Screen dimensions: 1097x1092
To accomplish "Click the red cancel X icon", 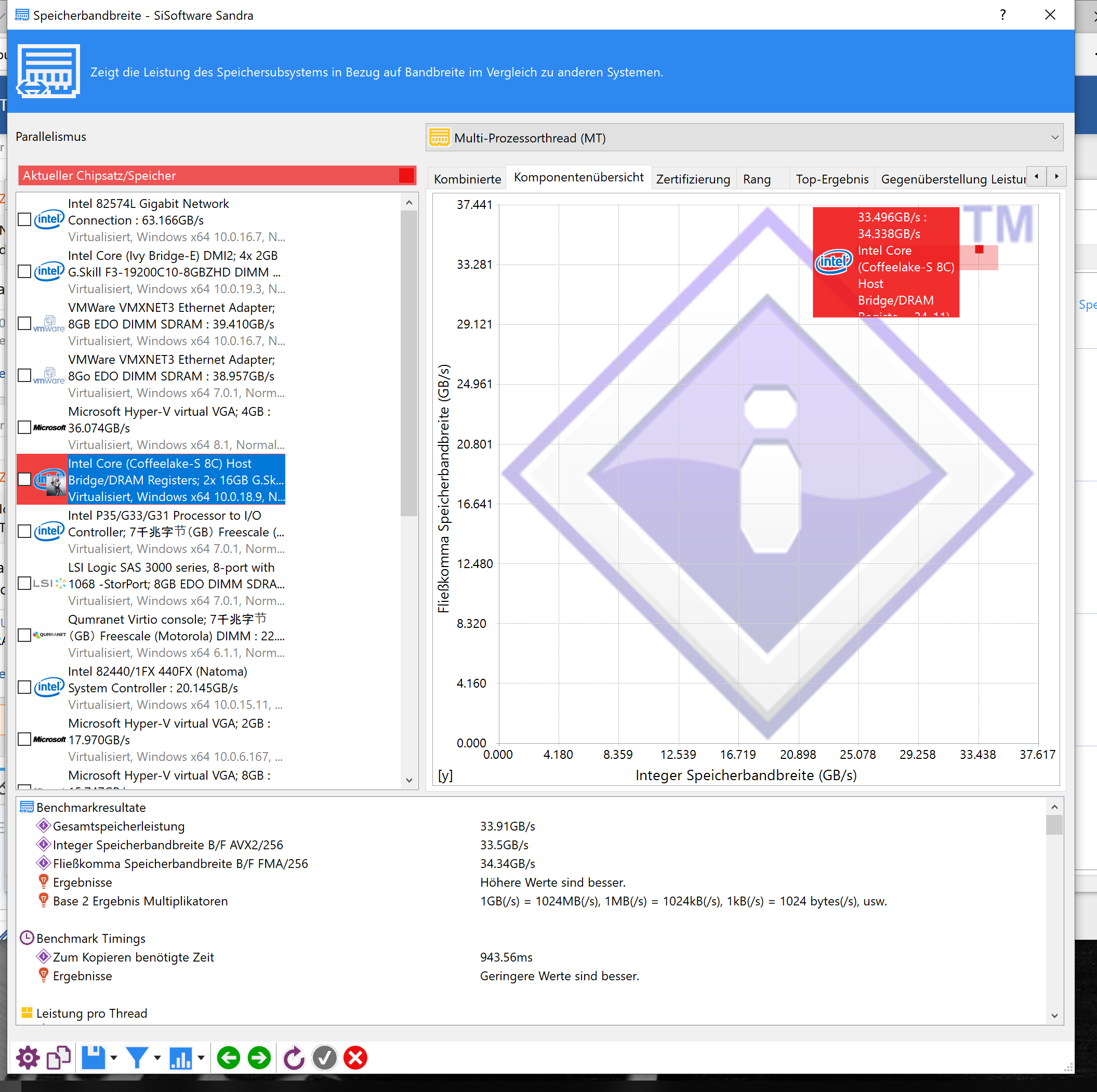I will point(355,1058).
